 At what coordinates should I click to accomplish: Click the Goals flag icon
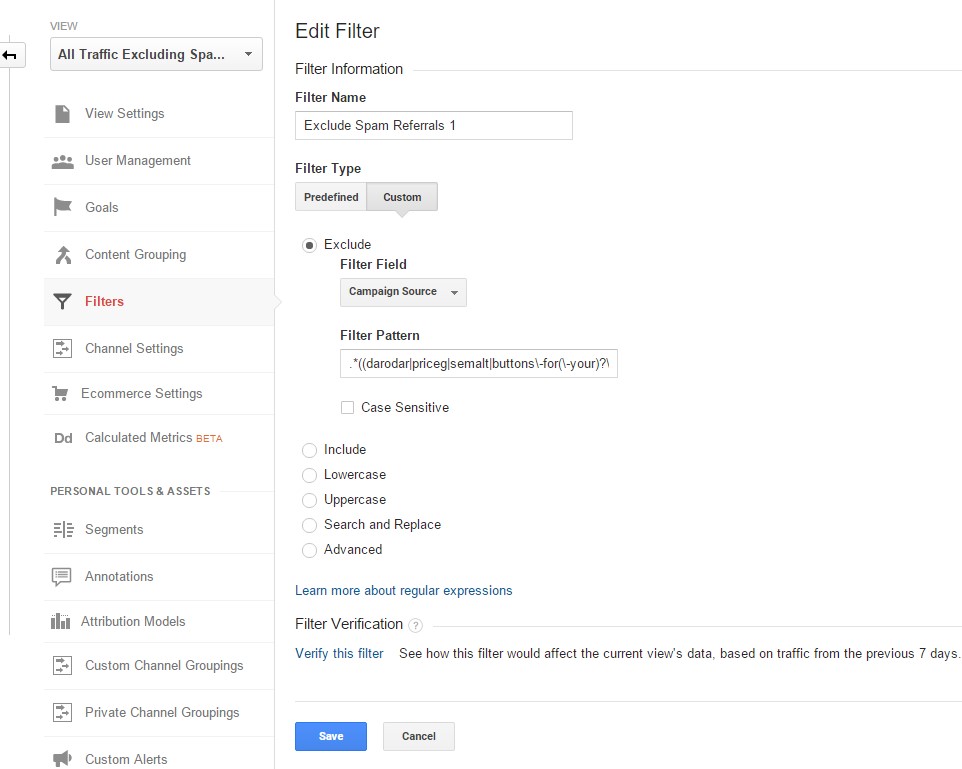63,207
